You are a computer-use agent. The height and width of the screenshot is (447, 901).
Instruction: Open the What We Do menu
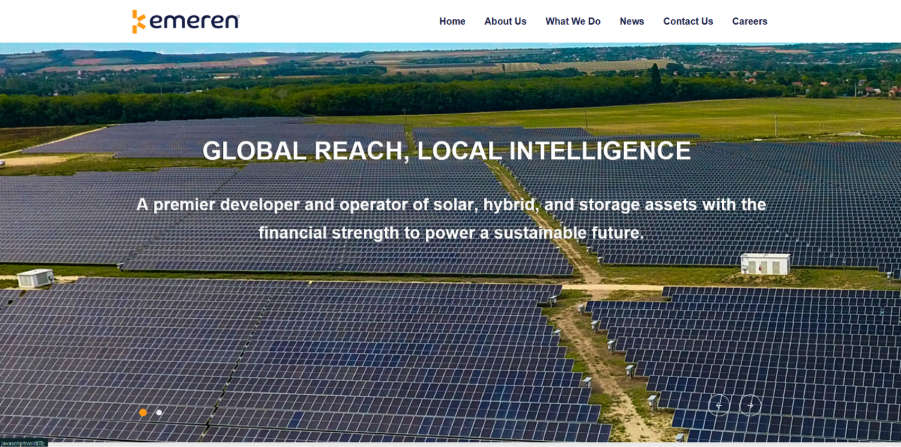point(573,21)
